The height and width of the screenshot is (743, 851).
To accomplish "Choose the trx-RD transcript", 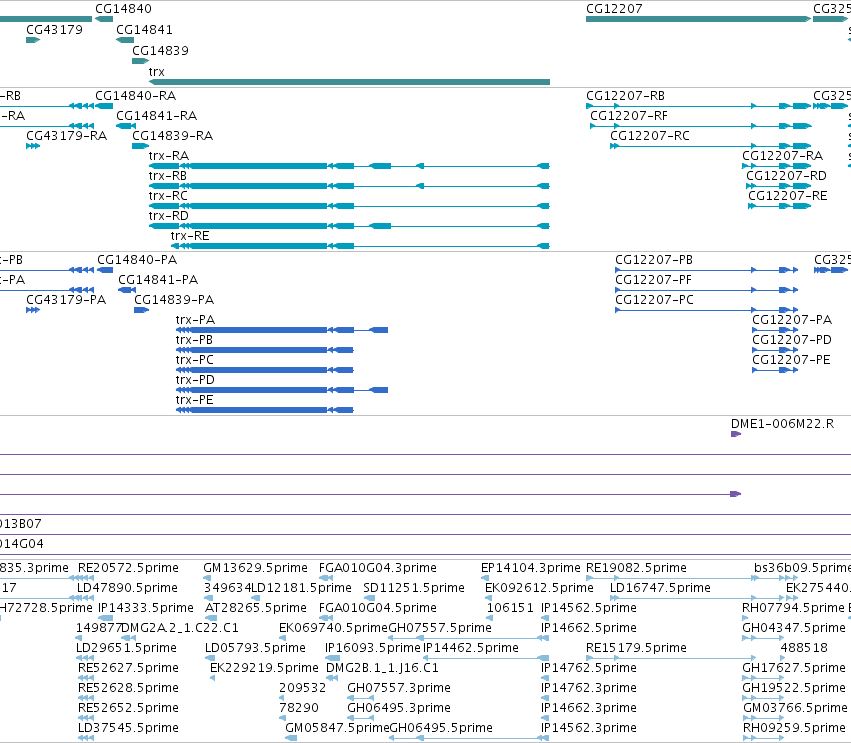I will pos(349,226).
